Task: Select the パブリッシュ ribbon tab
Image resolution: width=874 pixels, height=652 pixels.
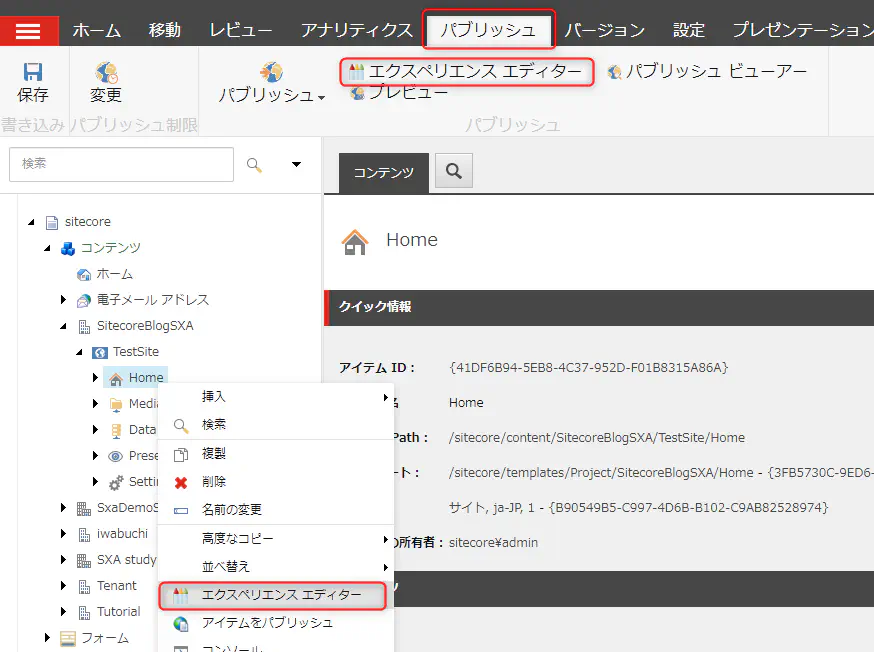Action: tap(488, 30)
